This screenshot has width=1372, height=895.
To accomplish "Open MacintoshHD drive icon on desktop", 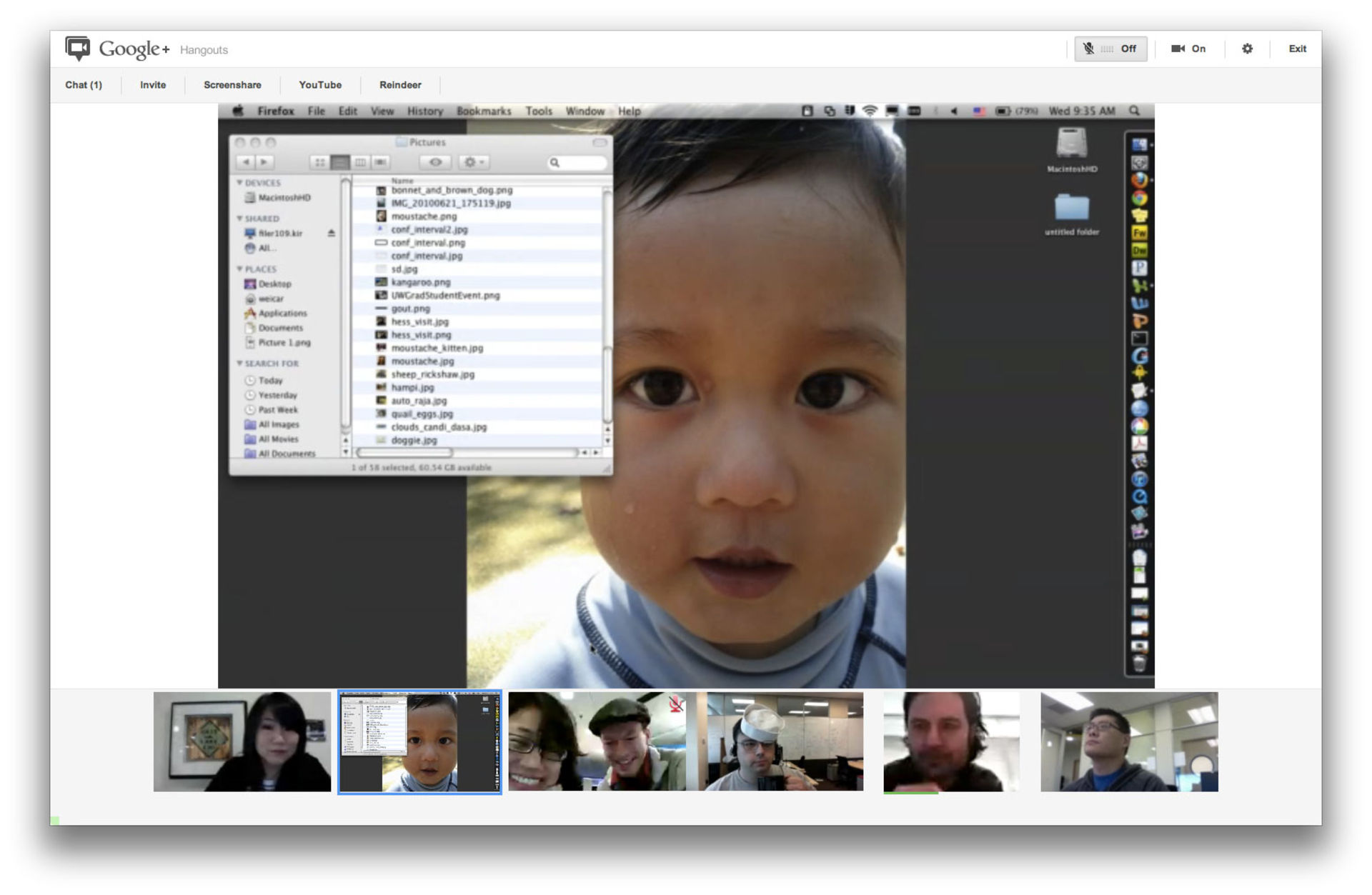I will coord(1071,143).
